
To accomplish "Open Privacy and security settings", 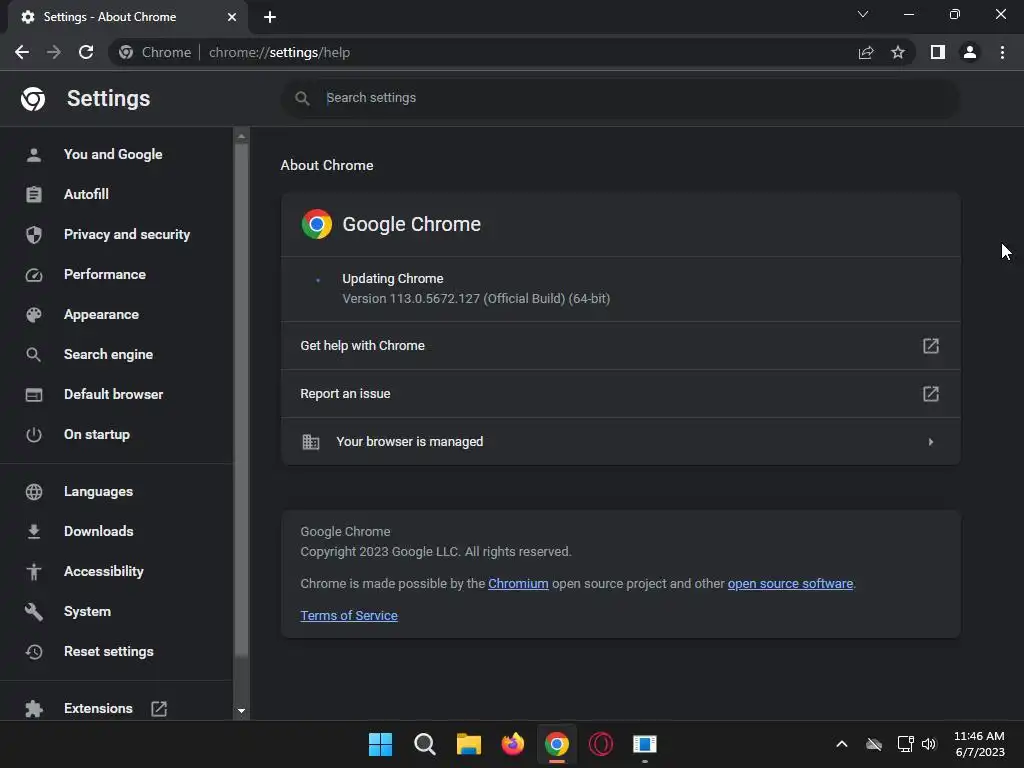I will tap(127, 234).
